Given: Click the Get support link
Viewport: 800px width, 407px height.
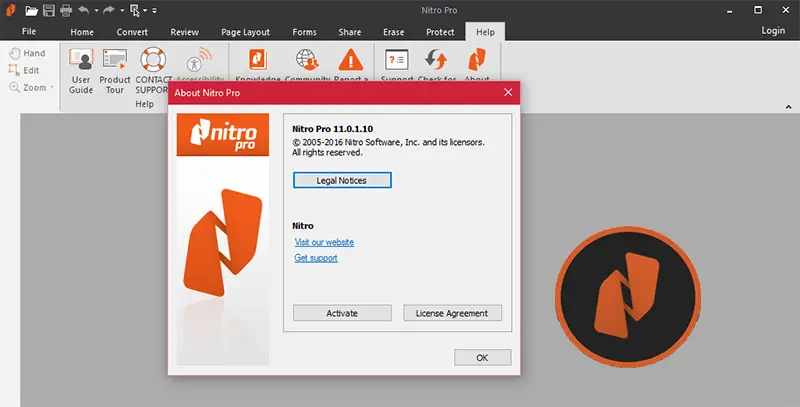Looking at the screenshot, I should point(316,258).
